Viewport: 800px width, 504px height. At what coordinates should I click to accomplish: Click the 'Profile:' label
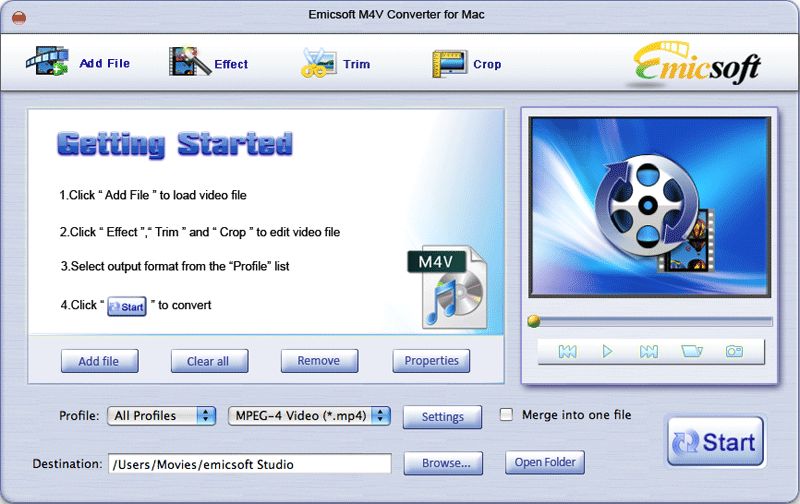(x=79, y=416)
